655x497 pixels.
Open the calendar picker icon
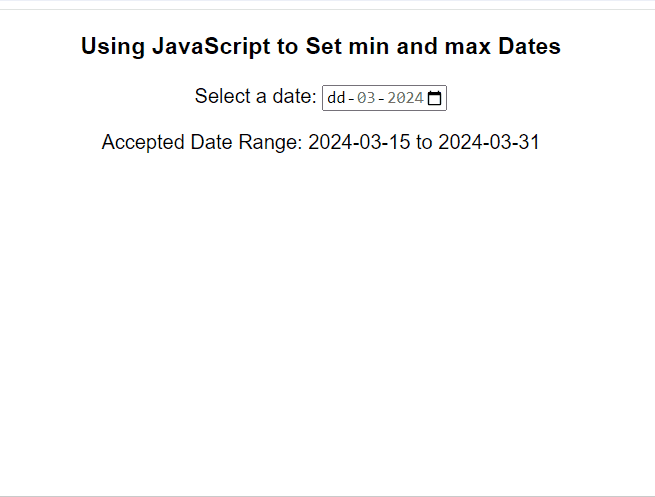434,98
